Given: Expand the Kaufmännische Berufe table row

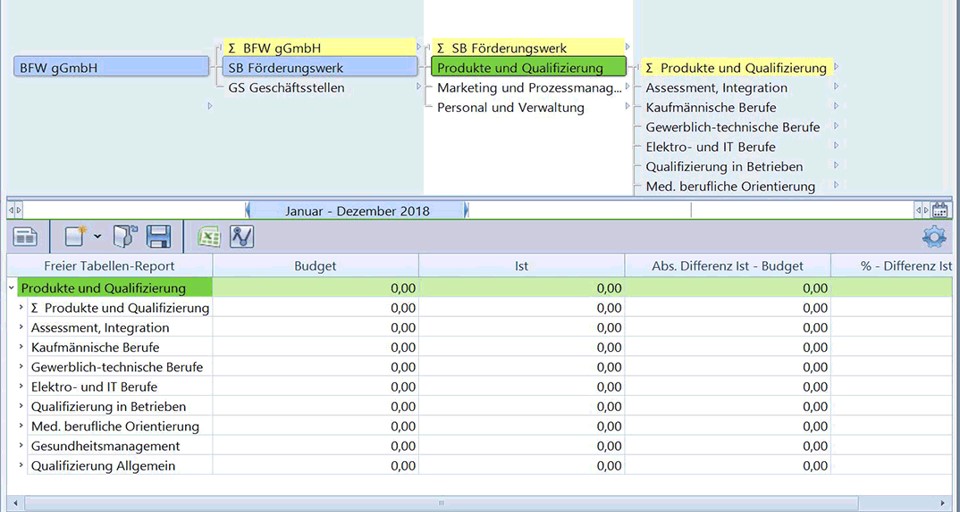Looking at the screenshot, I should tap(21, 347).
